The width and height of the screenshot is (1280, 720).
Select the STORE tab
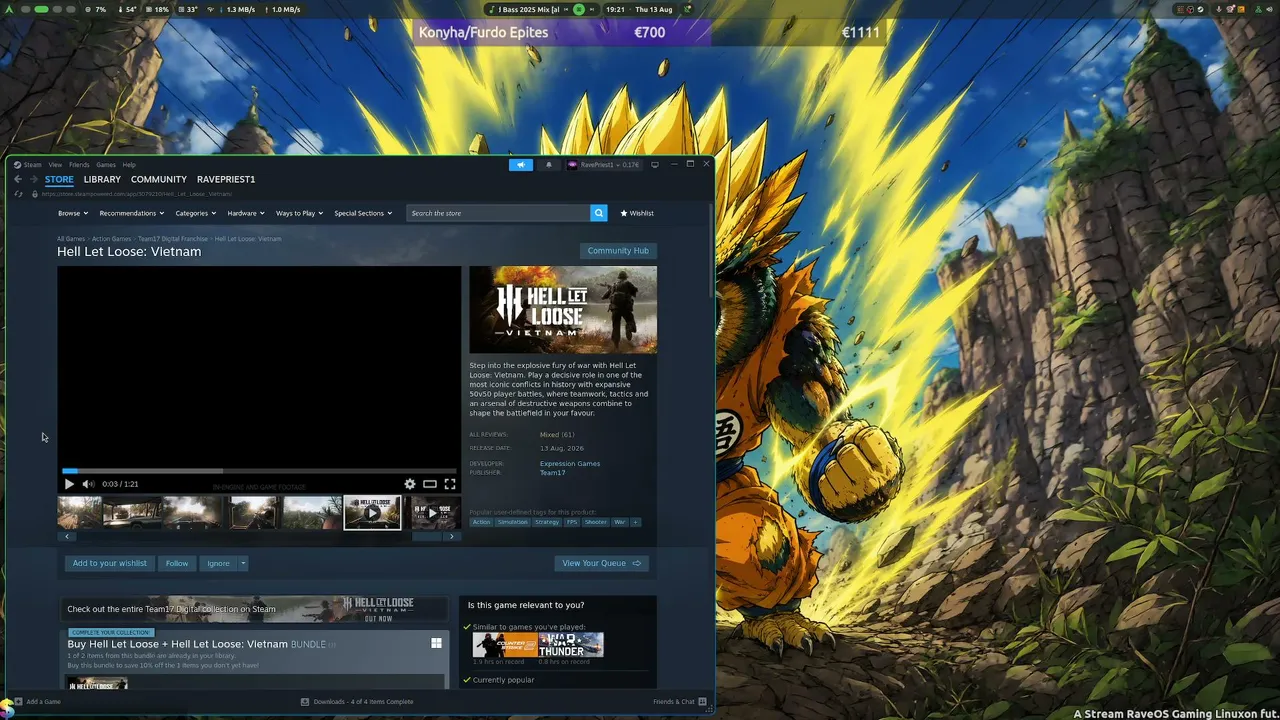tap(59, 179)
